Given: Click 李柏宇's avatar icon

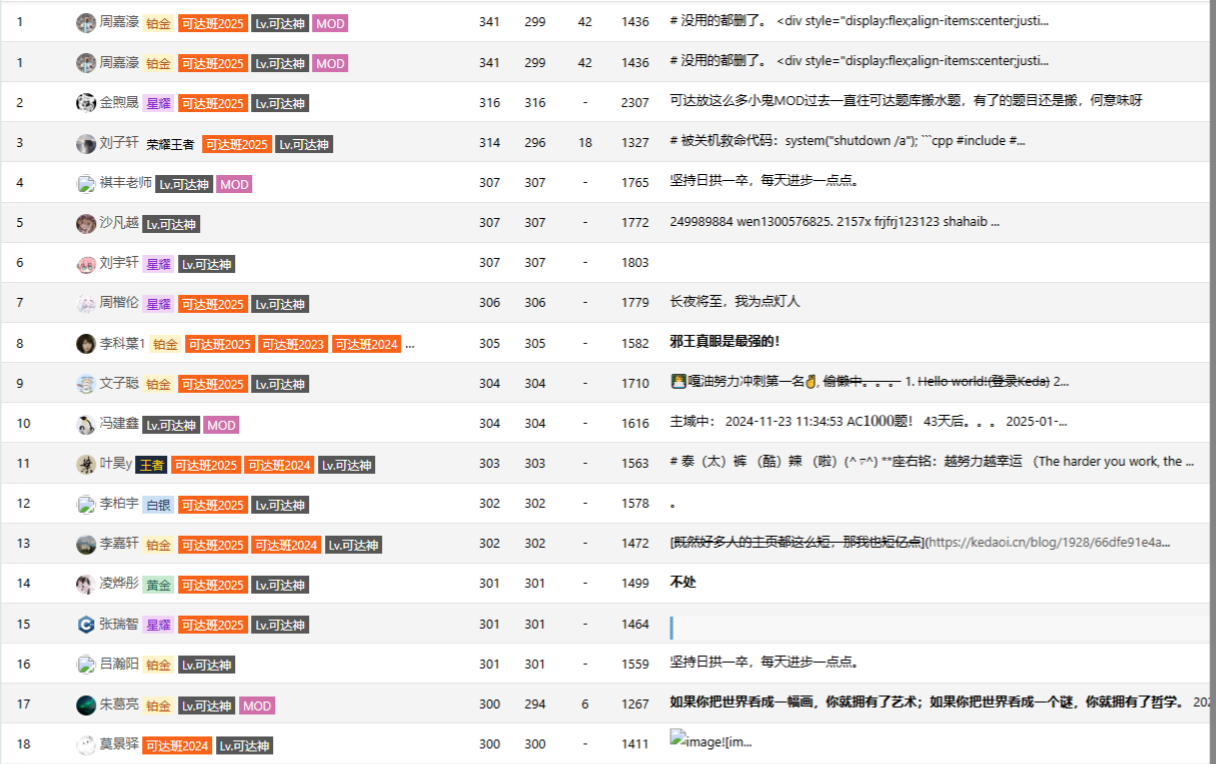Looking at the screenshot, I should pos(86,505).
